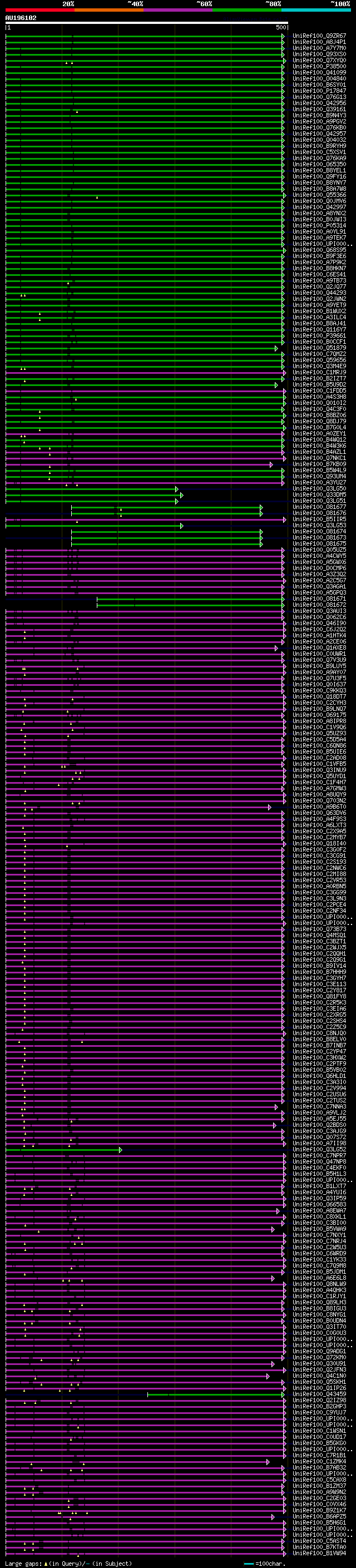This screenshot has height=1568, width=356.
Task: Click the UniRef100_C5D5A4 entry
Action: [319, 739]
